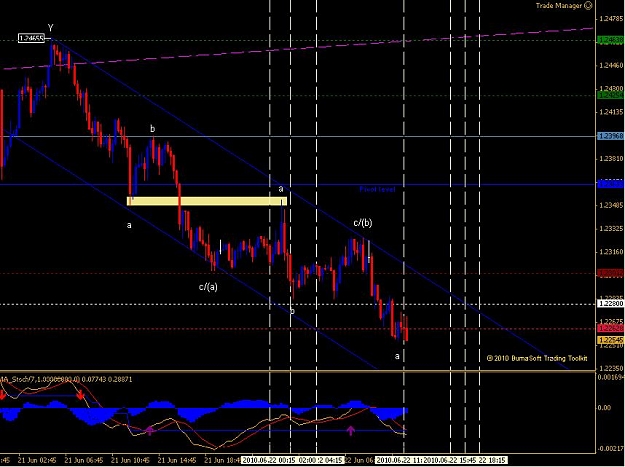This screenshot has width=625, height=467.
Task: Click the 1.23485 price scale value
Action: [x=611, y=205]
